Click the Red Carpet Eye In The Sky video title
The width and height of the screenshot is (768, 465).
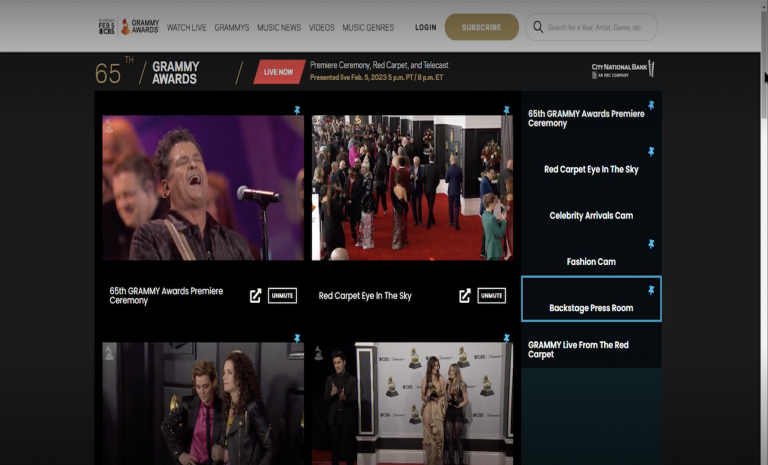(x=365, y=296)
